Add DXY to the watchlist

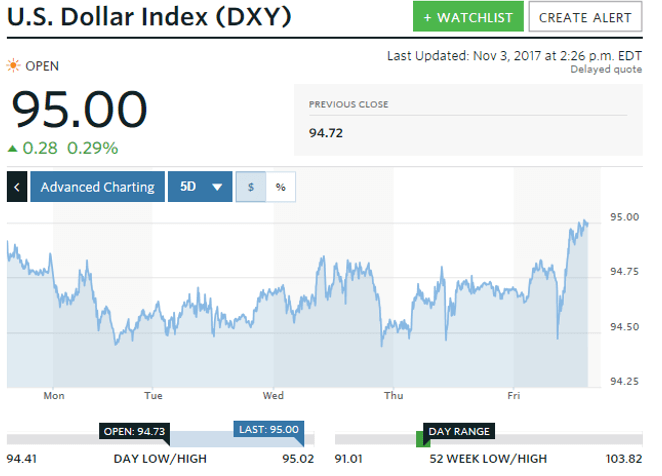pos(468,17)
